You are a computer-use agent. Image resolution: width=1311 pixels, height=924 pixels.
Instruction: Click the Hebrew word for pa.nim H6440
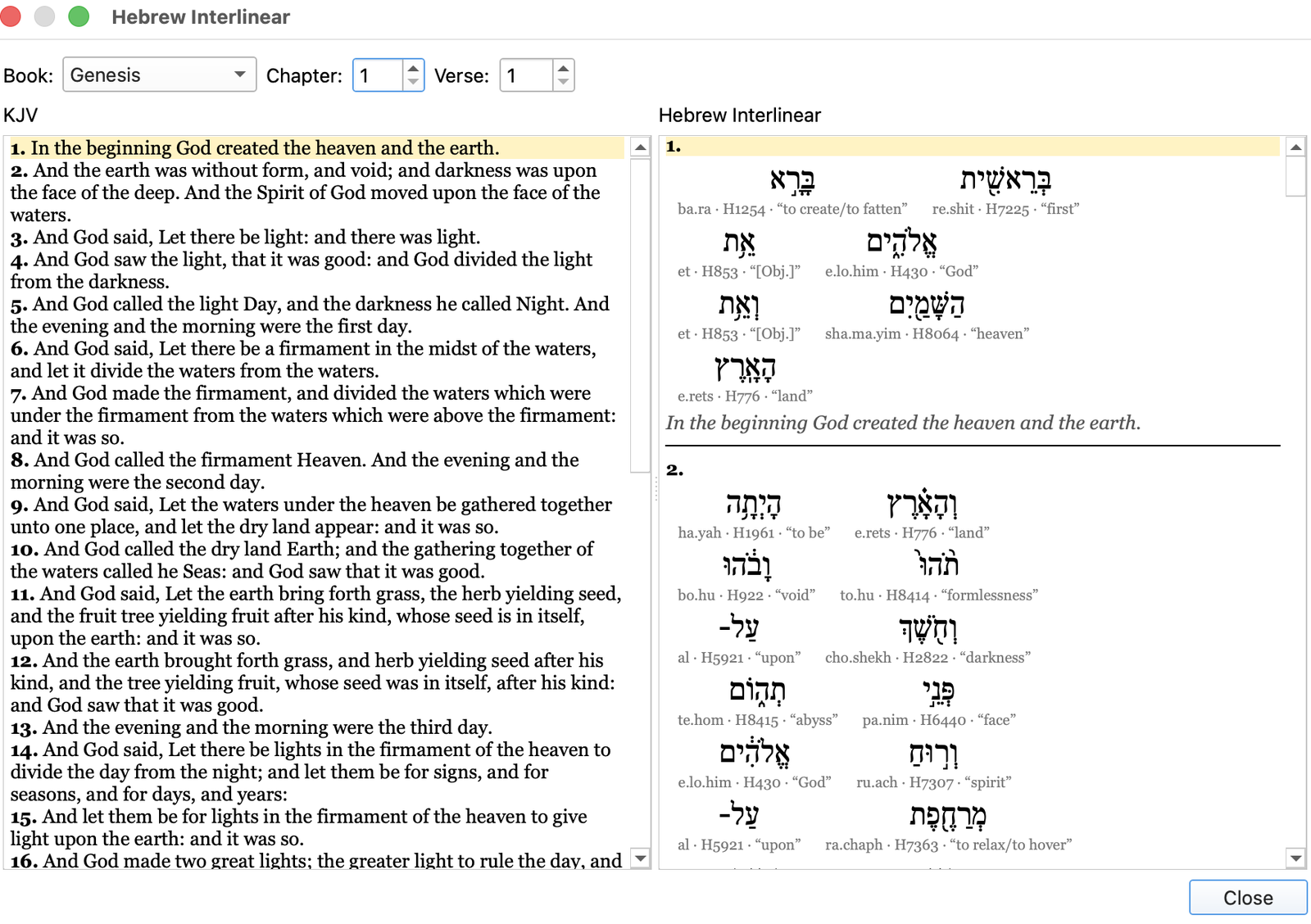[x=939, y=691]
